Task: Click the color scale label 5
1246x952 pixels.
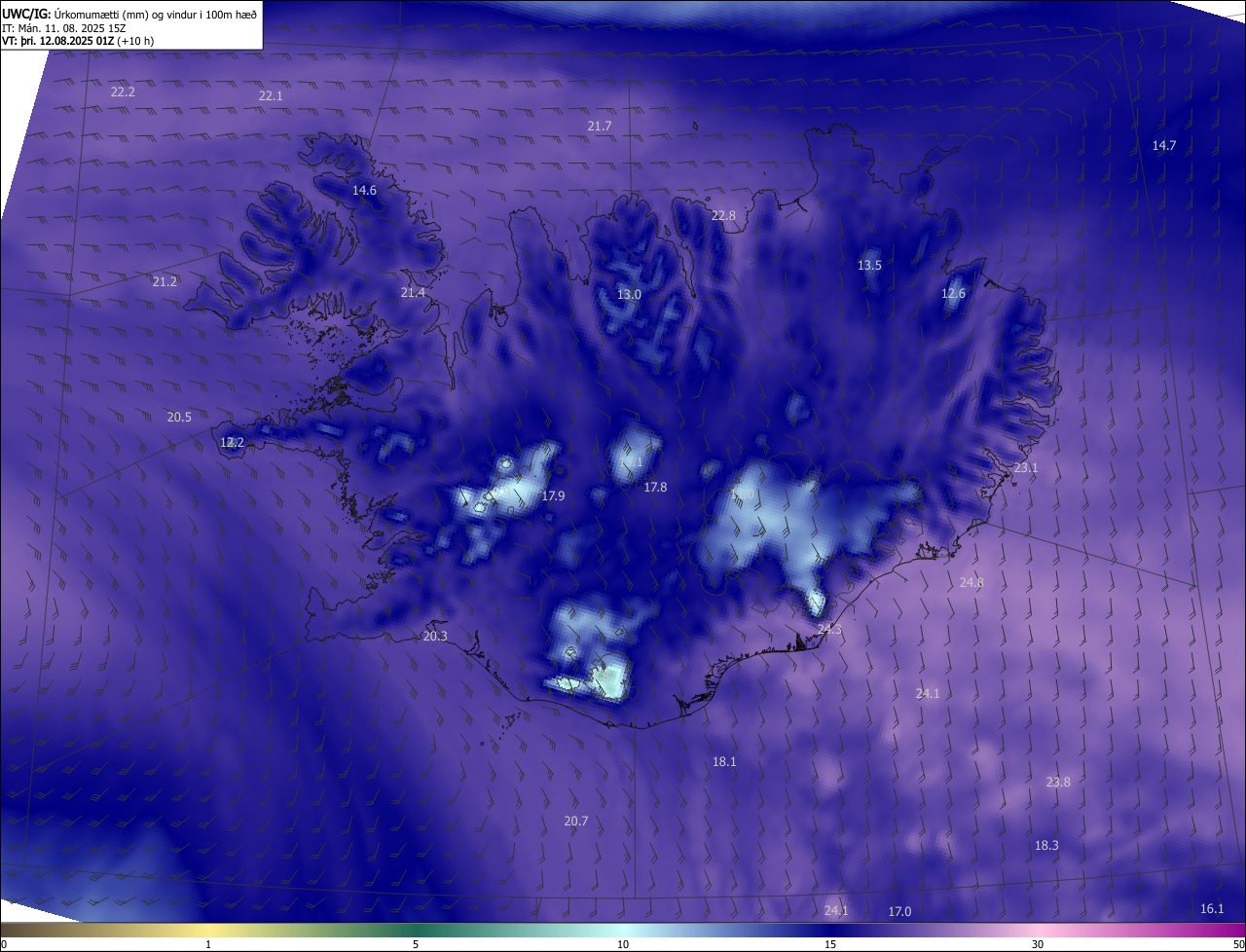Action: (416, 944)
